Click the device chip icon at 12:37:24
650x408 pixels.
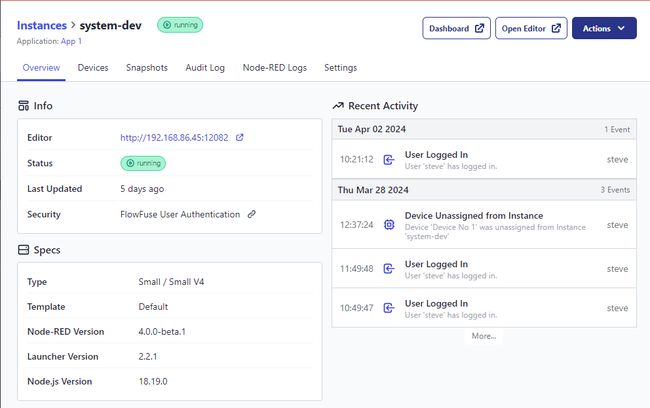point(389,225)
